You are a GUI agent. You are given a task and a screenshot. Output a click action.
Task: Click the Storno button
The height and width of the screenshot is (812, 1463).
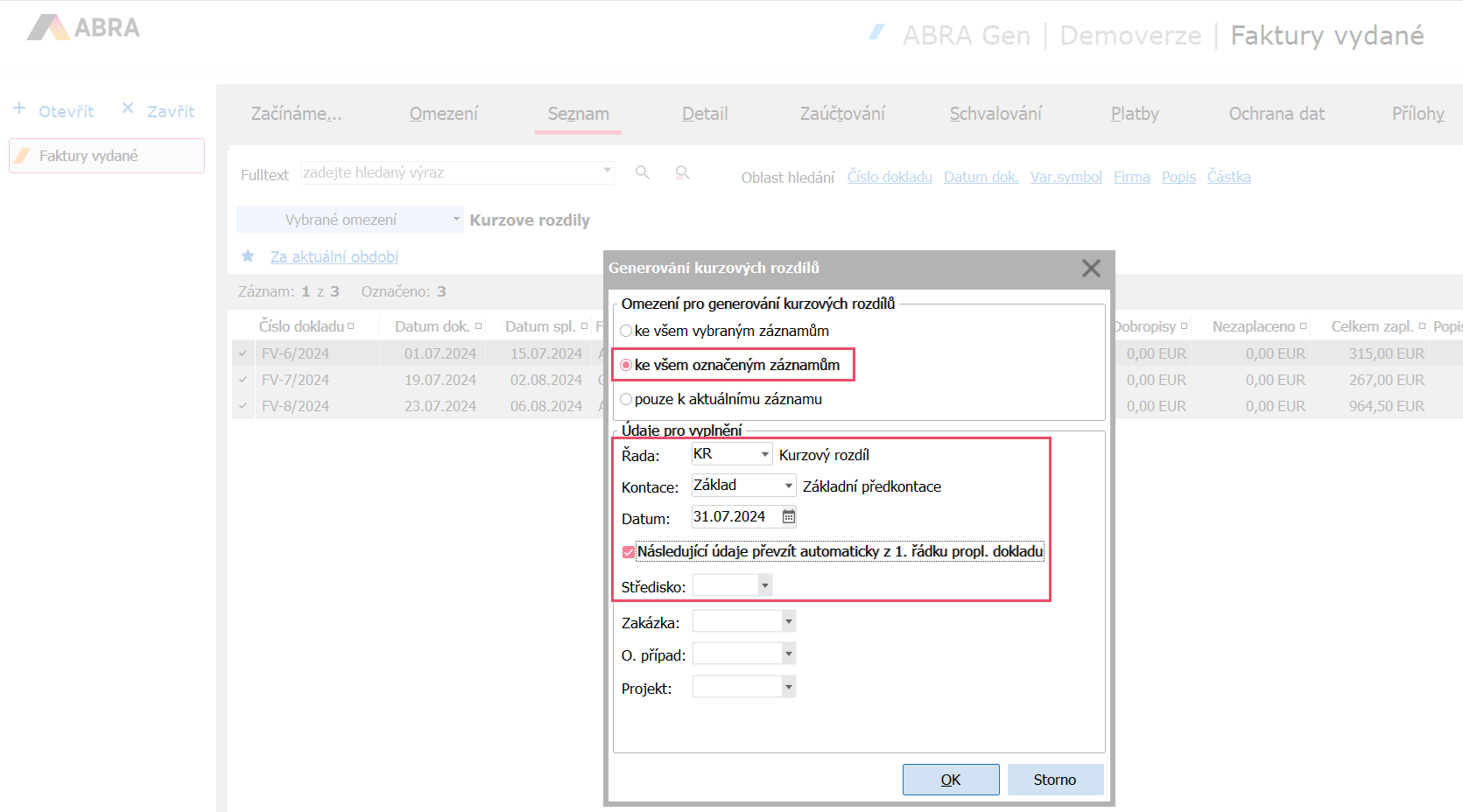click(x=1054, y=780)
